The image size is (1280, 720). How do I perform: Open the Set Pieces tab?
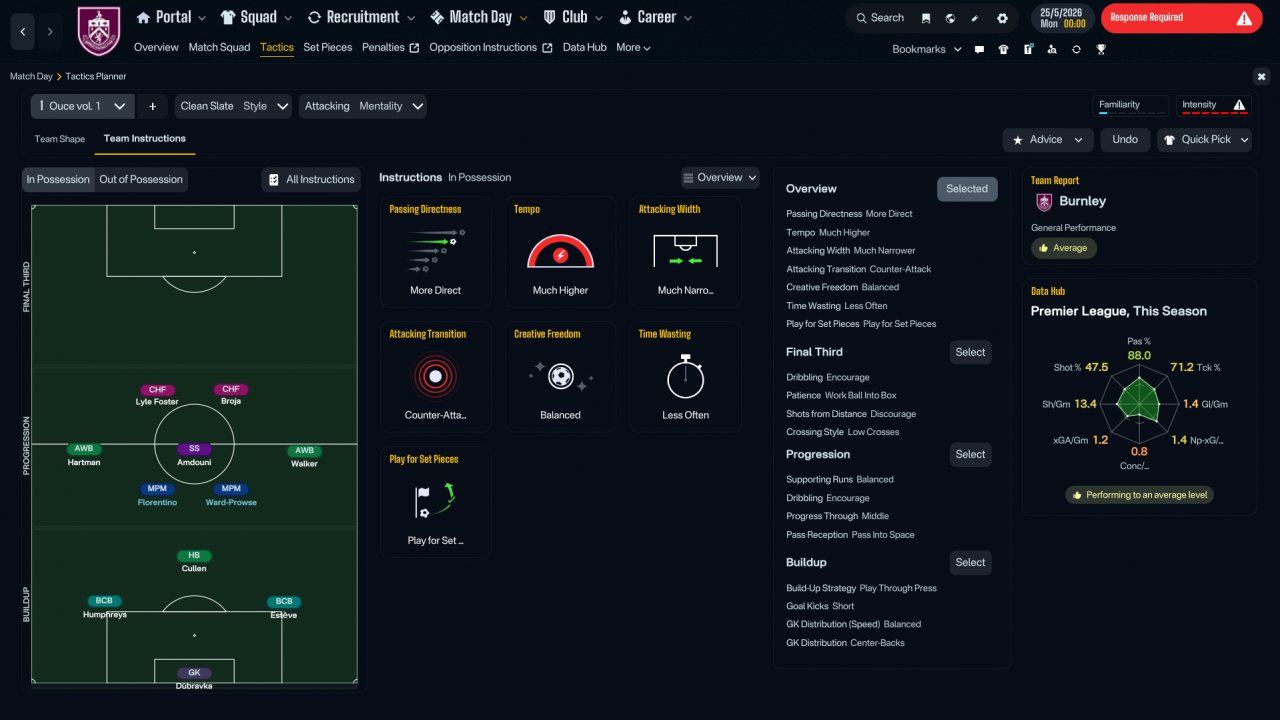point(328,47)
